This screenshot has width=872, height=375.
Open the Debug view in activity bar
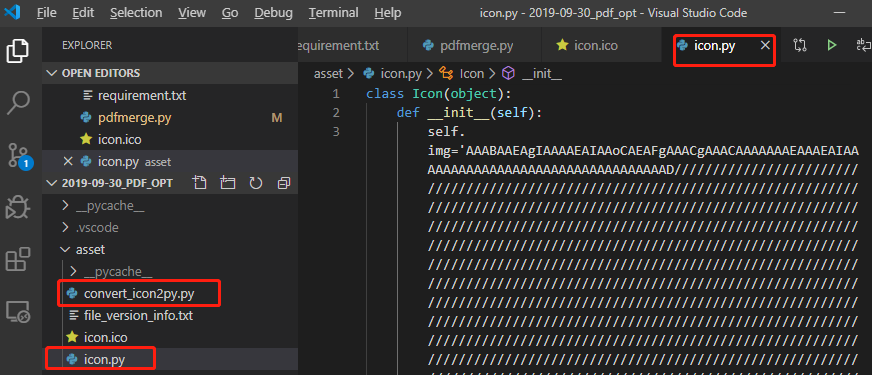(x=18, y=207)
